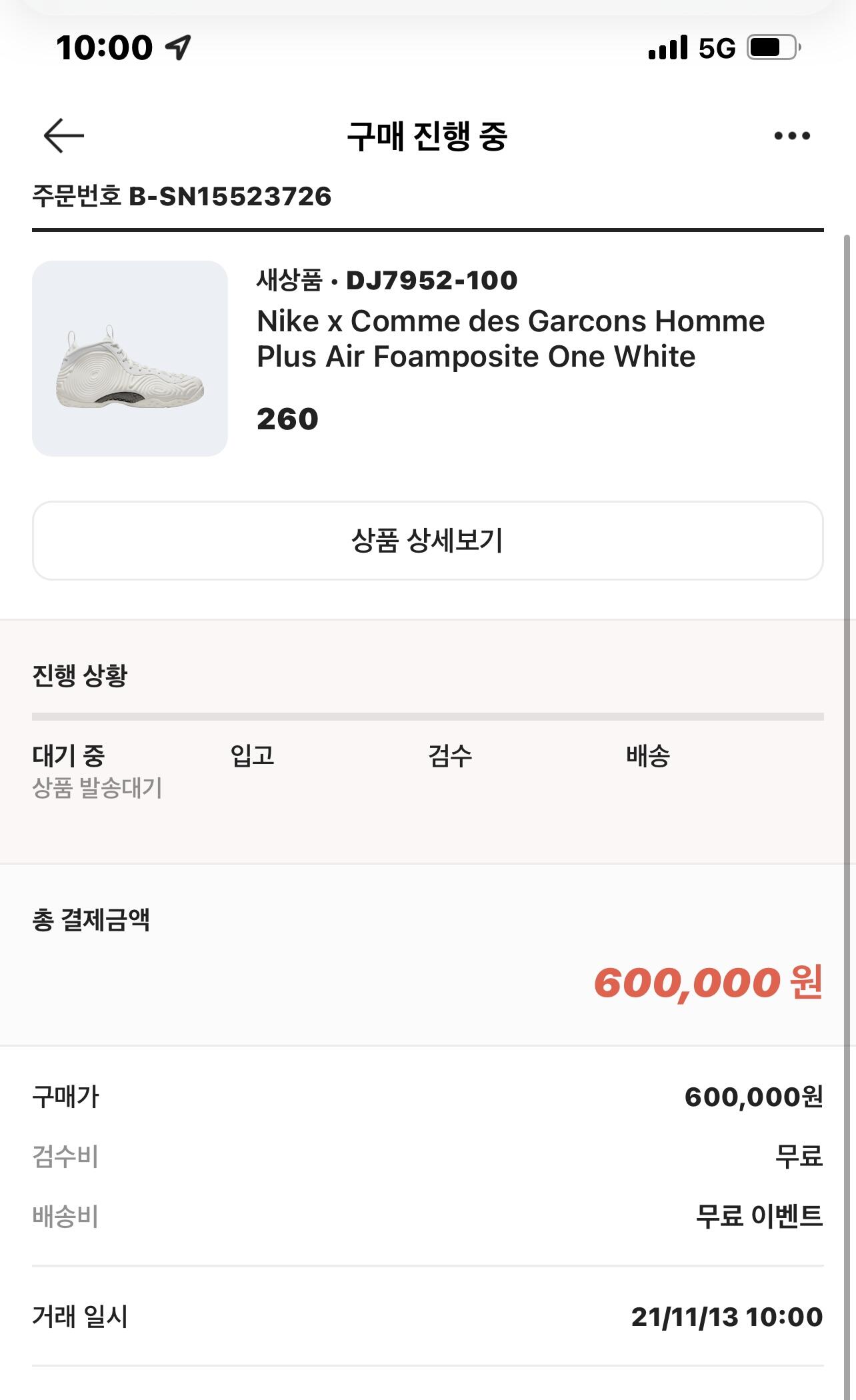Tap the product name Nike x Comme des Garcons
The width and height of the screenshot is (856, 1400).
[511, 339]
